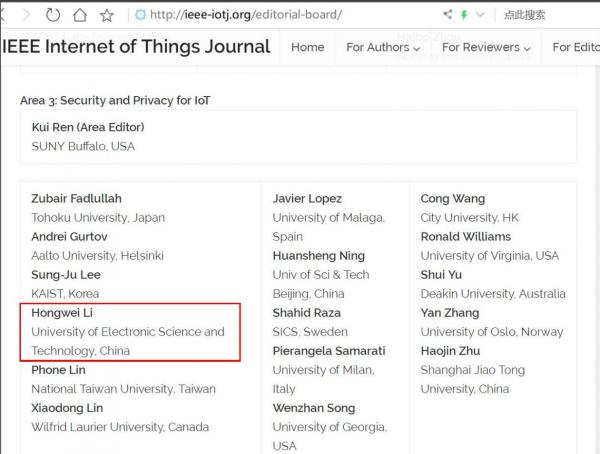The height and width of the screenshot is (454, 600).
Task: Reload the page with refresh icon
Action: [52, 15]
